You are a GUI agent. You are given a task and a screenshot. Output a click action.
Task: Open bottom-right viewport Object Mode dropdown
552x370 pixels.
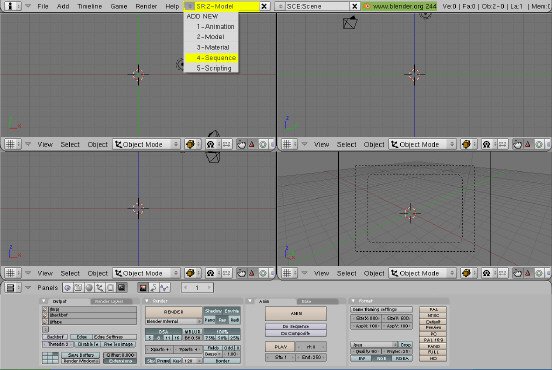(x=422, y=273)
